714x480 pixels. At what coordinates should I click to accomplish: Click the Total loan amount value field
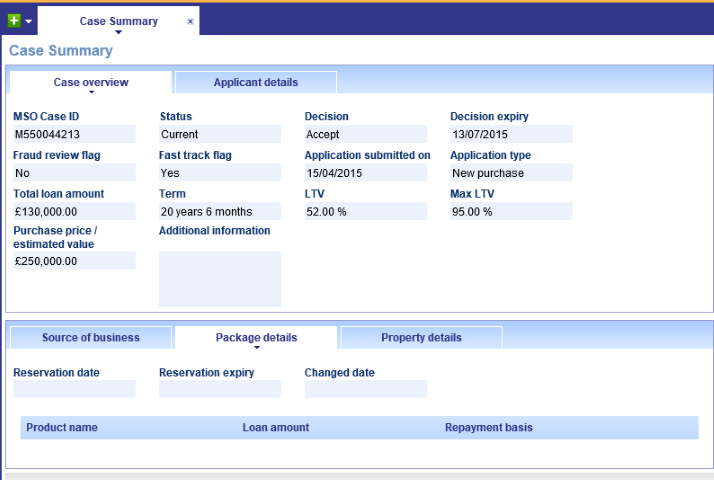click(x=74, y=211)
